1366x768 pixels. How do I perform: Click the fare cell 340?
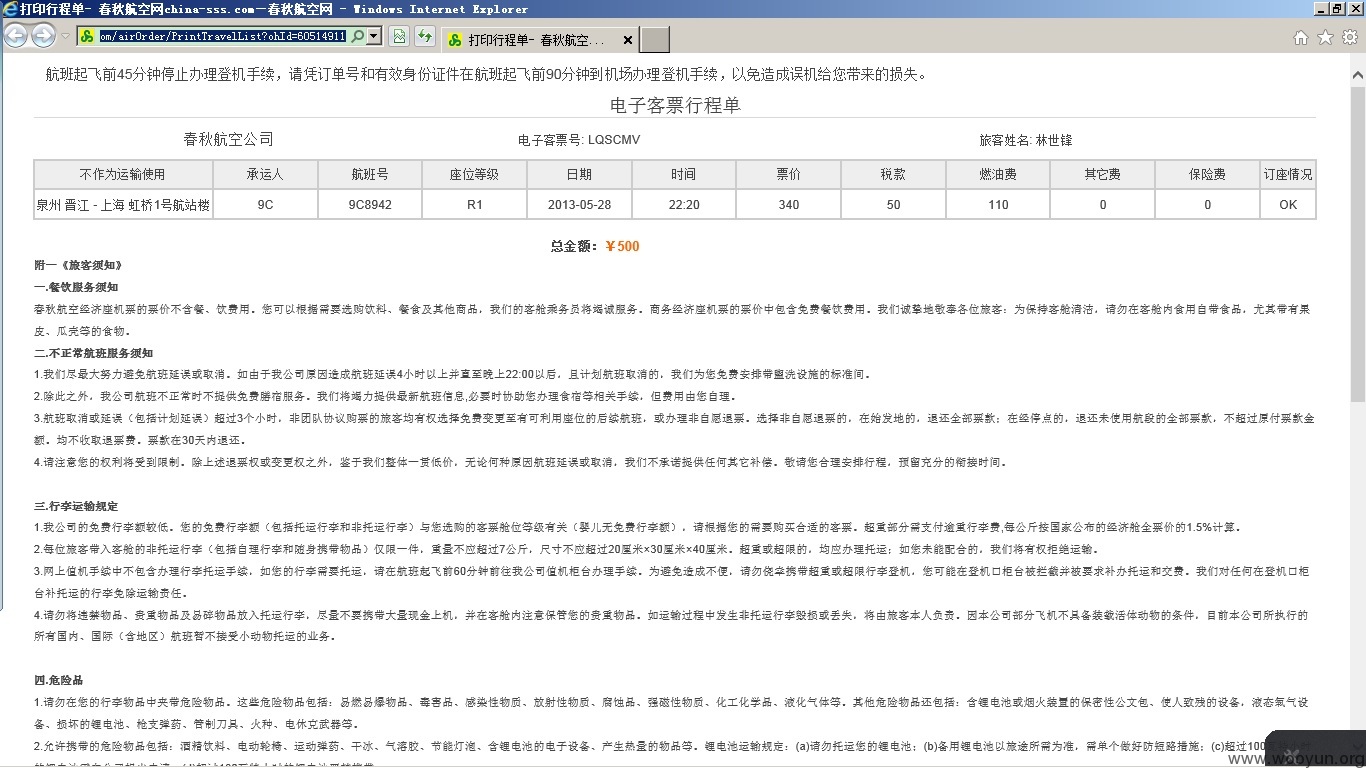pyautogui.click(x=789, y=204)
